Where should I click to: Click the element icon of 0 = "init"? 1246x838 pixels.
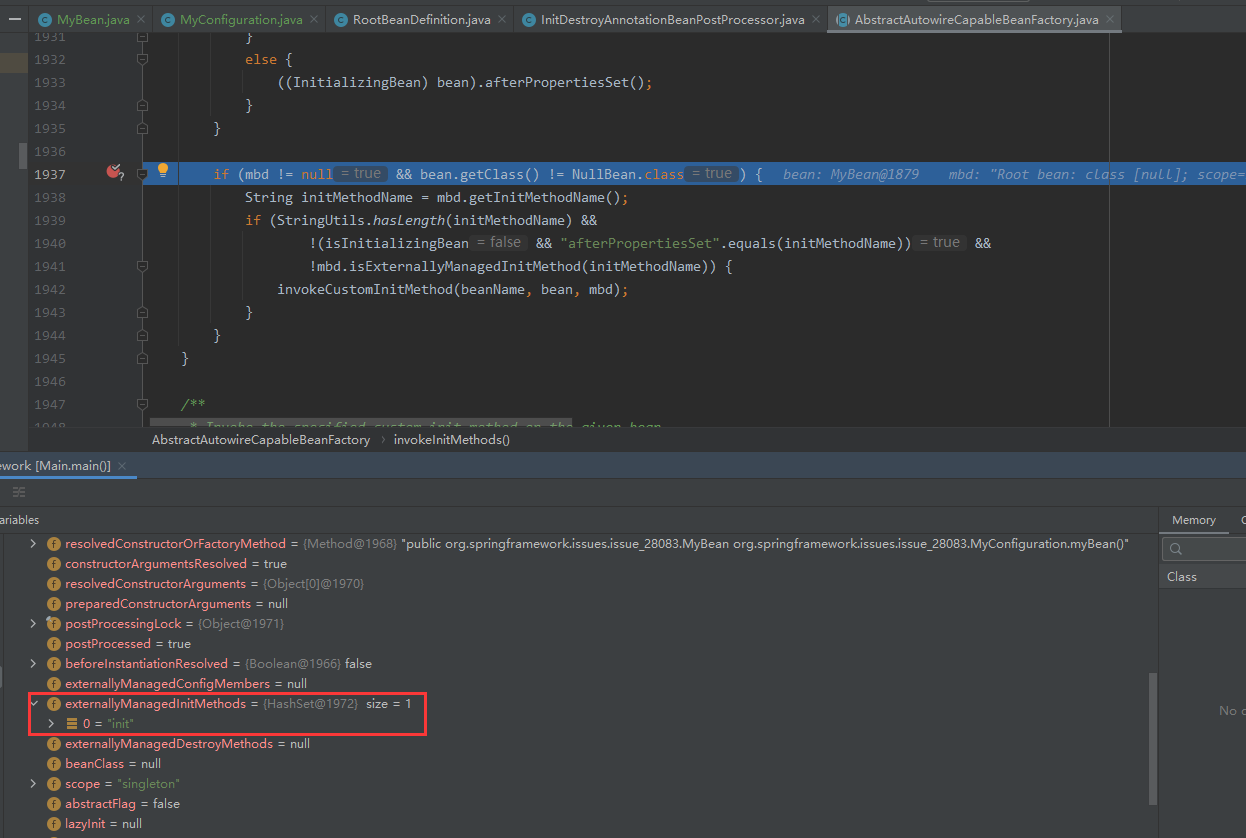pyautogui.click(x=71, y=723)
